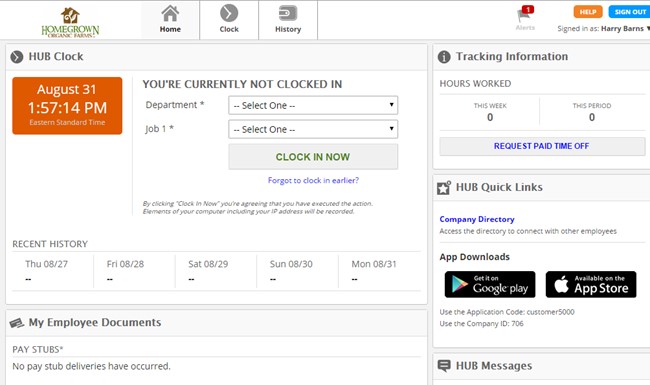Click the orange Help button
650x385 pixels.
point(588,12)
